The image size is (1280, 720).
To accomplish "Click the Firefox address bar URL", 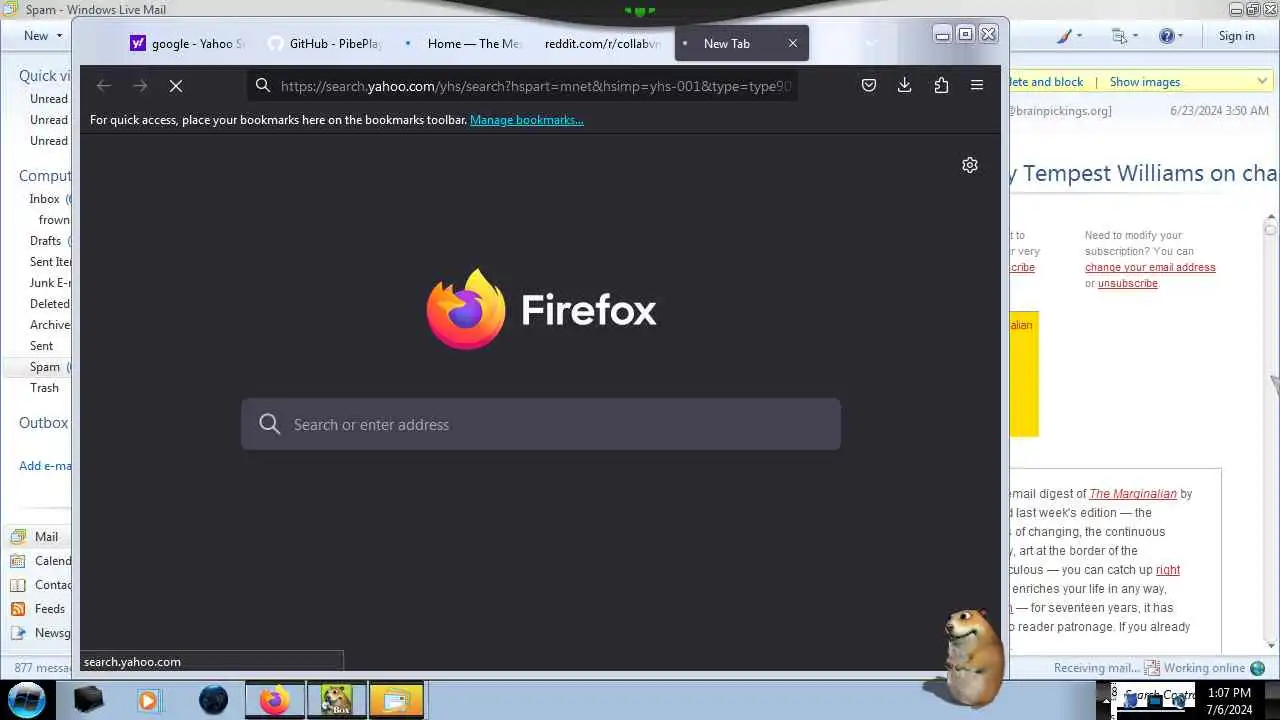I will point(536,86).
